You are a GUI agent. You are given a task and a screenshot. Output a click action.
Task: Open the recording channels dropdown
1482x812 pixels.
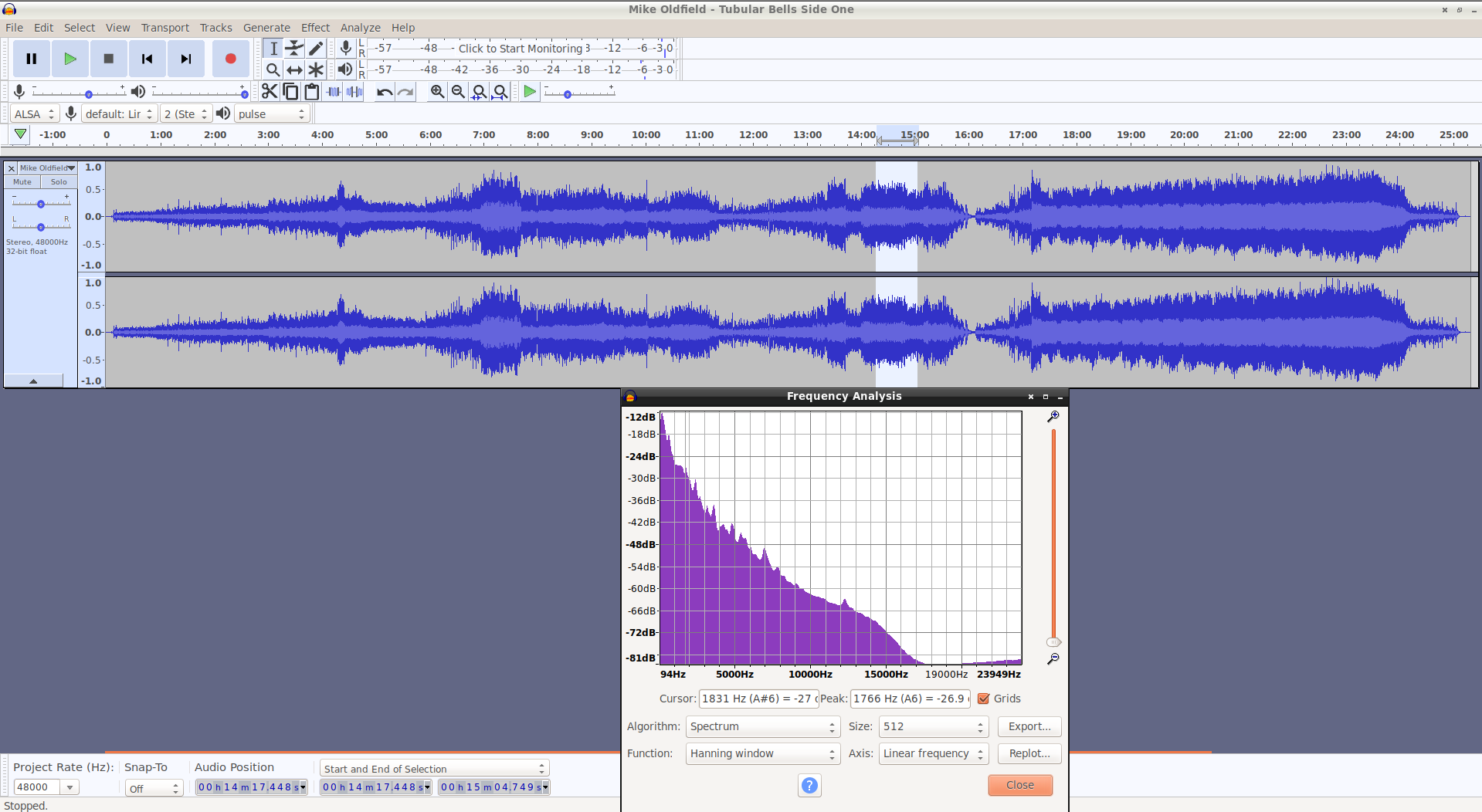pos(186,113)
